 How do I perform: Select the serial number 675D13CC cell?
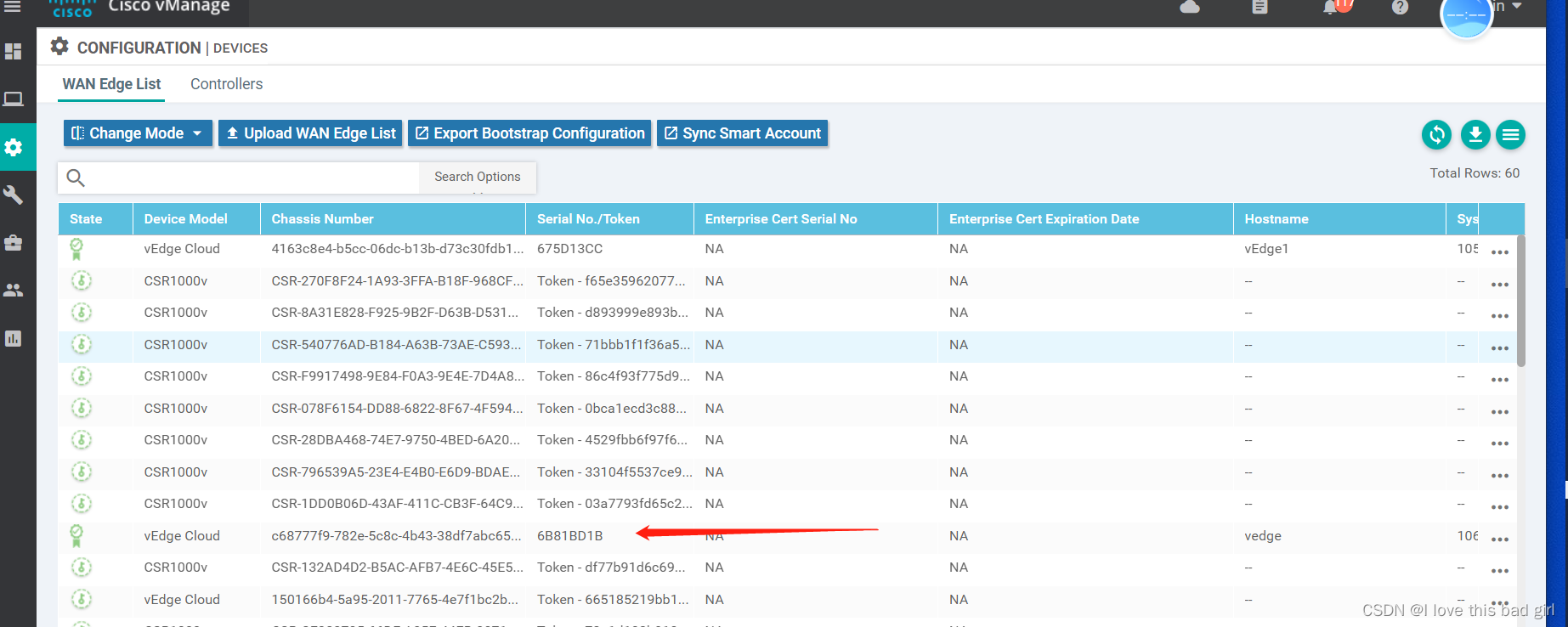[569, 249]
